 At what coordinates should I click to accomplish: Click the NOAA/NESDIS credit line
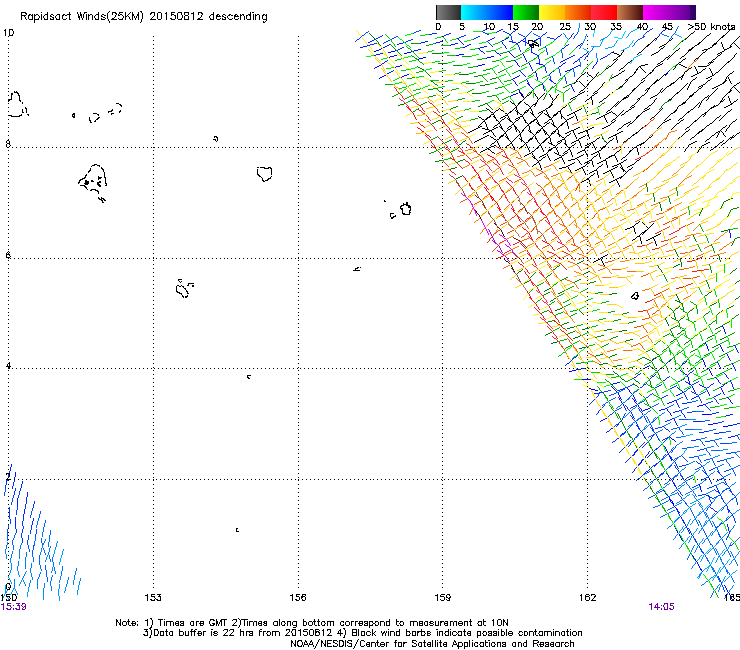[x=432, y=644]
